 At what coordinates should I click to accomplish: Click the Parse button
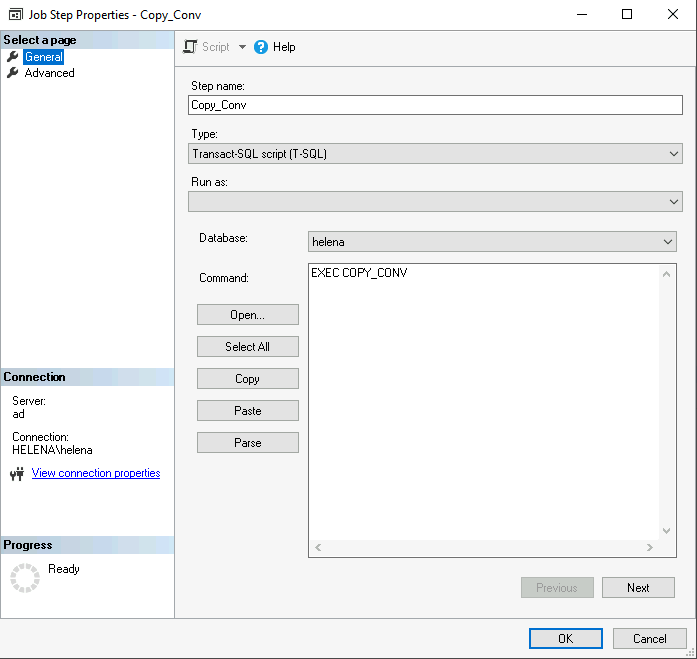tap(248, 443)
